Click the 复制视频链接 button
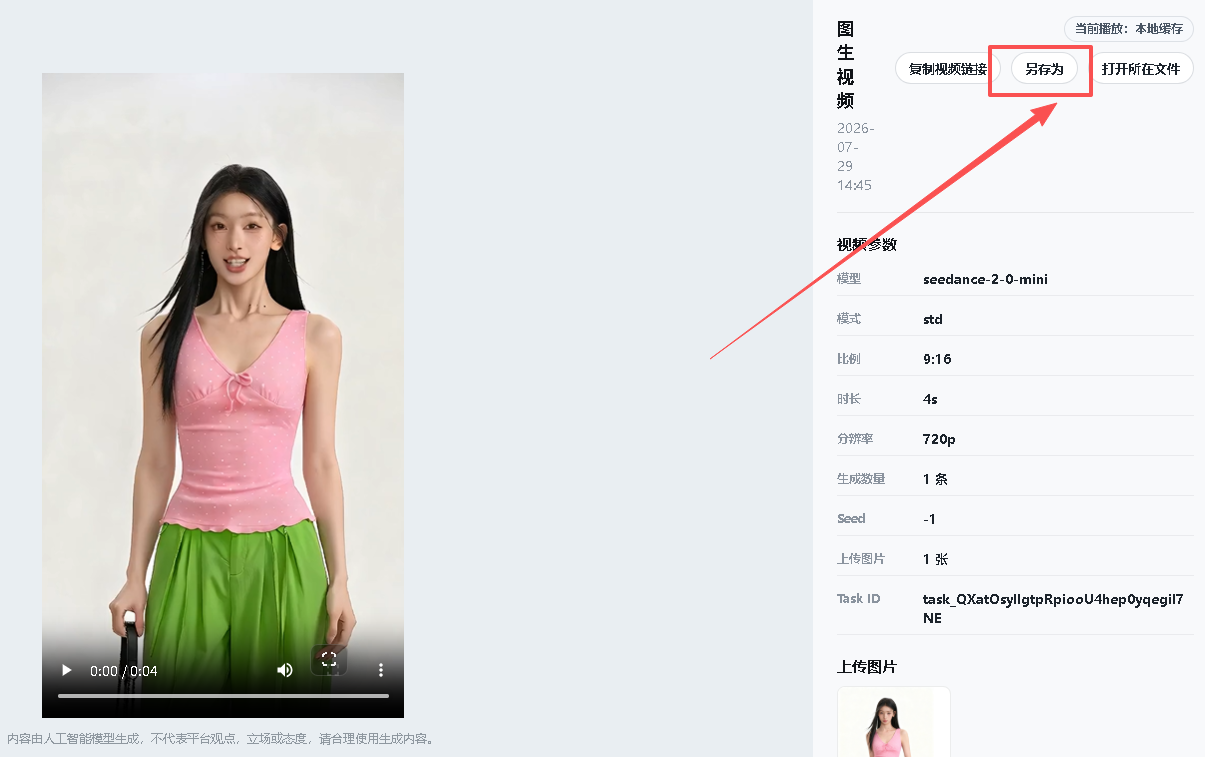This screenshot has width=1205, height=757. [947, 68]
